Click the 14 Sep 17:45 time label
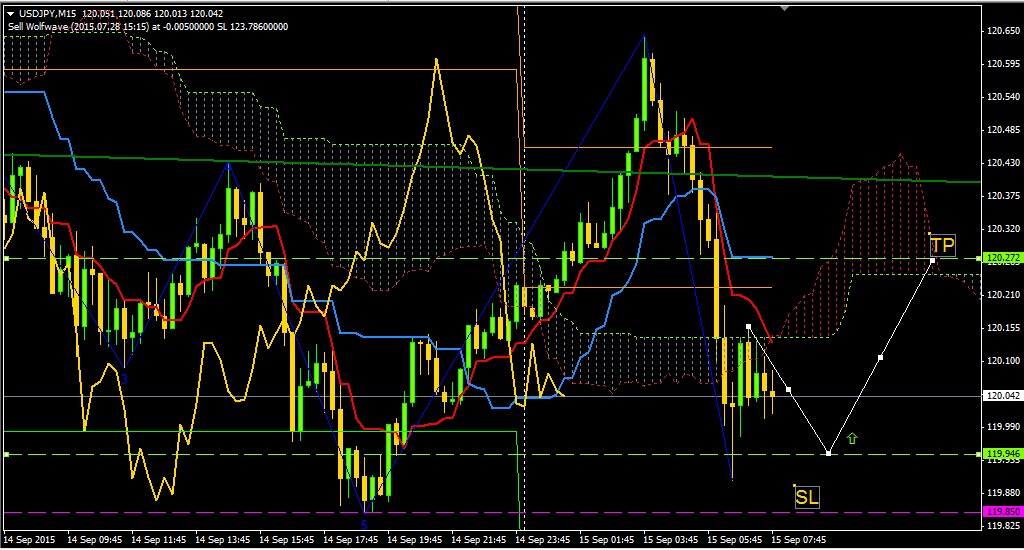The width and height of the screenshot is (1024, 550). tap(351, 540)
